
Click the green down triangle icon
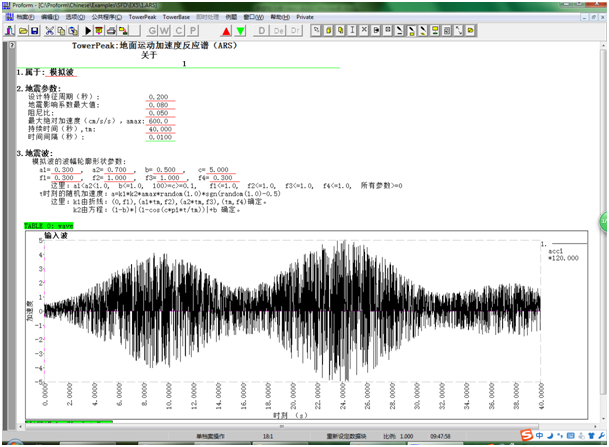coord(241,31)
